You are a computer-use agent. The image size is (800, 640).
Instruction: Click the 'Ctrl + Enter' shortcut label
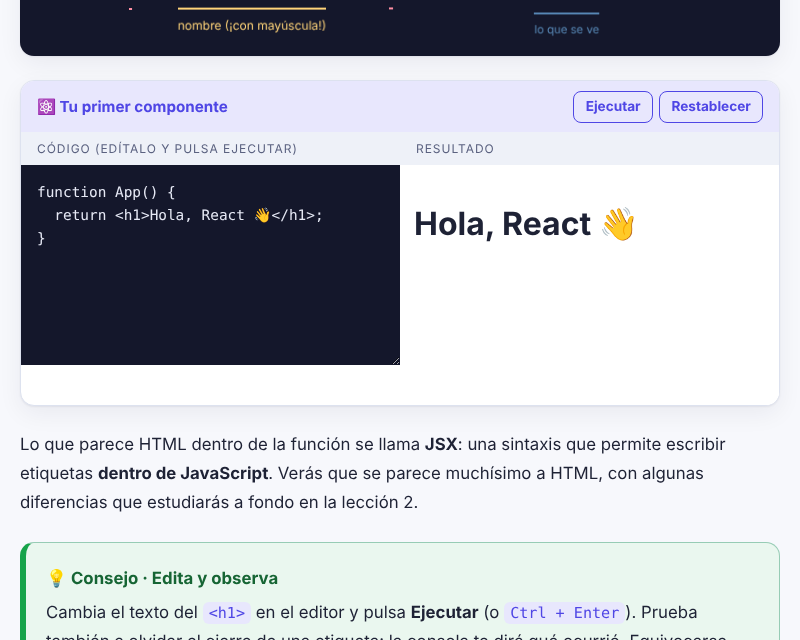(564, 612)
